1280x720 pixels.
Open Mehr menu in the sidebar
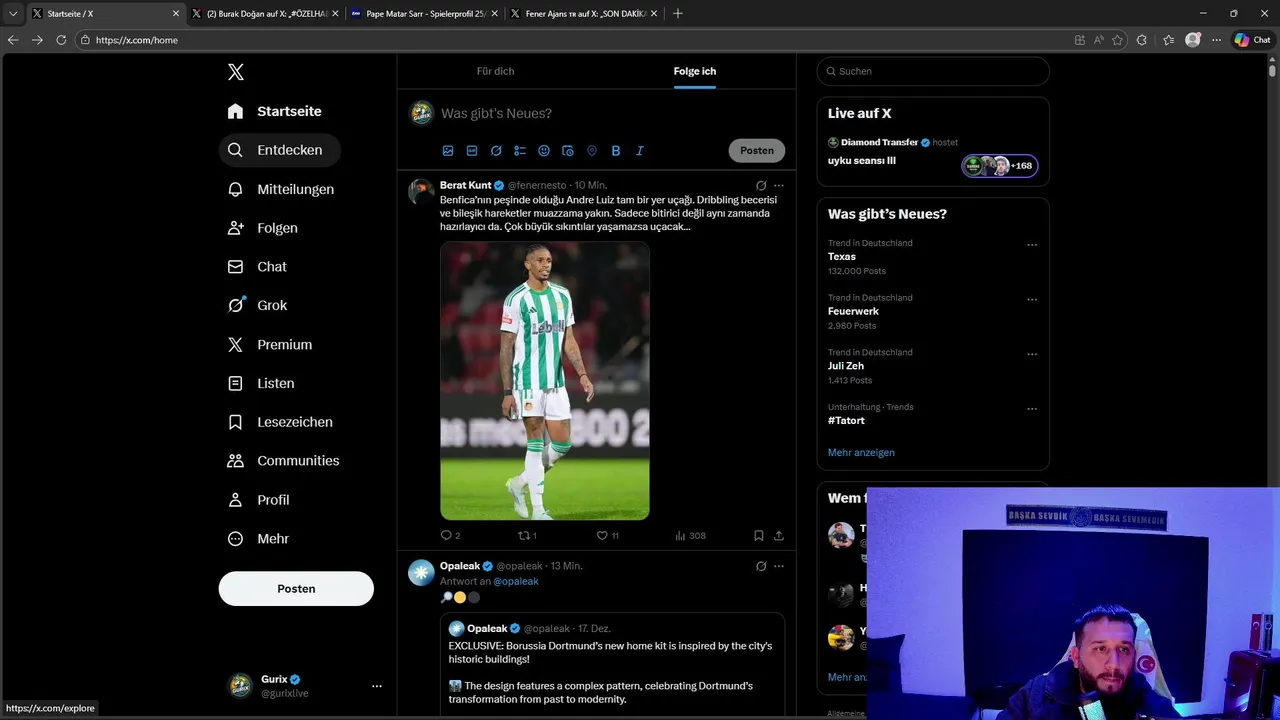(259, 539)
